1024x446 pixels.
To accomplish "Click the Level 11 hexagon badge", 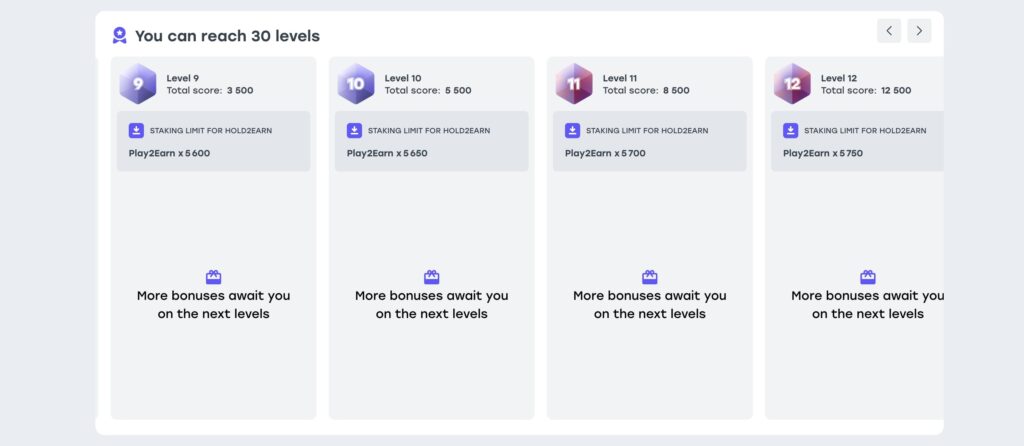I will click(574, 84).
